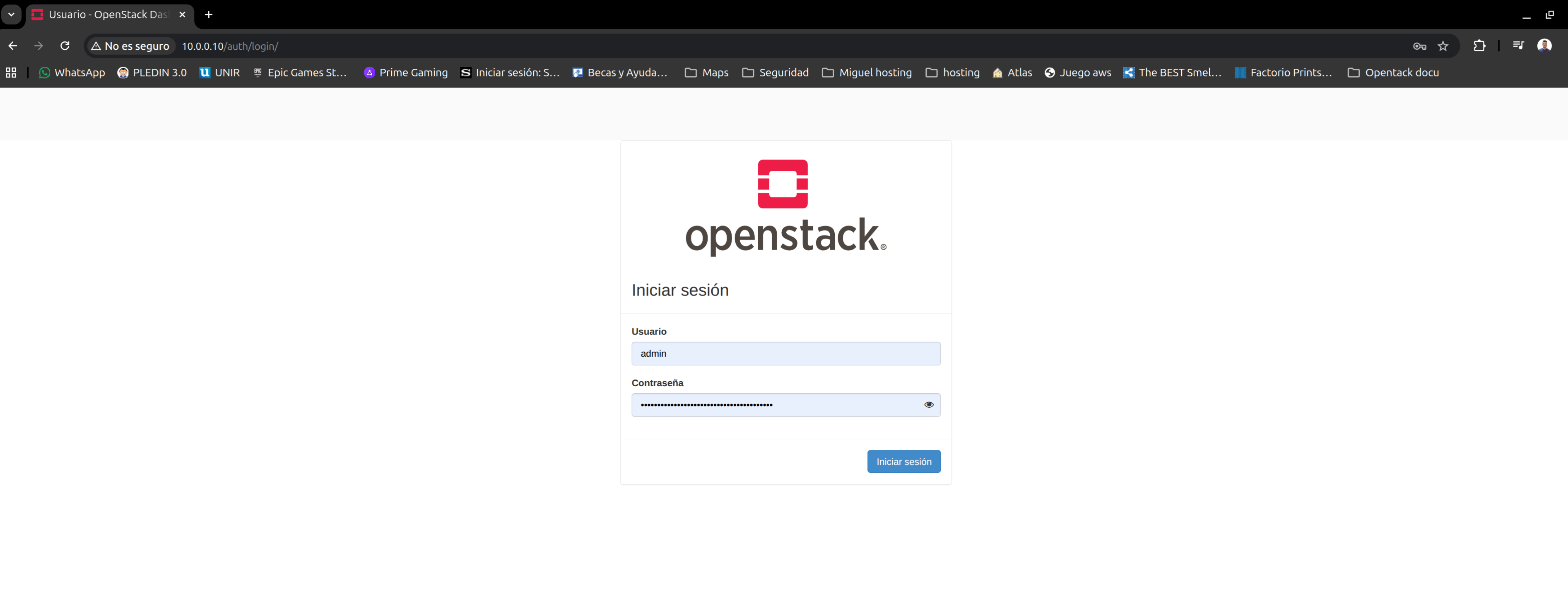Open the apps grid shortcut

[x=11, y=73]
